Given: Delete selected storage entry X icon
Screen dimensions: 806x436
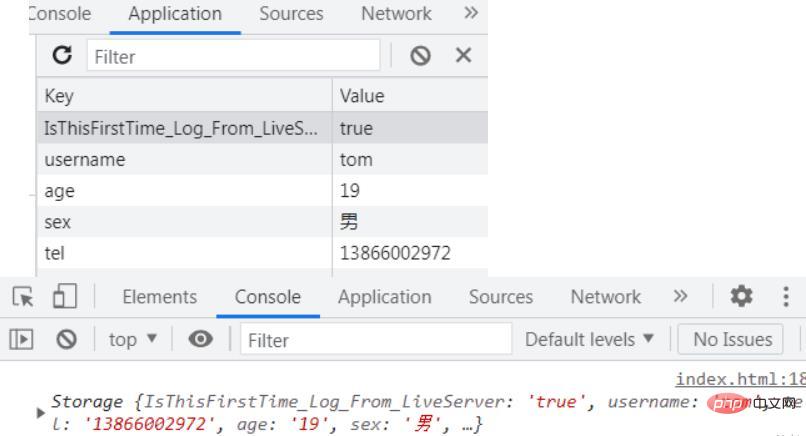Looking at the screenshot, I should pyautogui.click(x=463, y=56).
